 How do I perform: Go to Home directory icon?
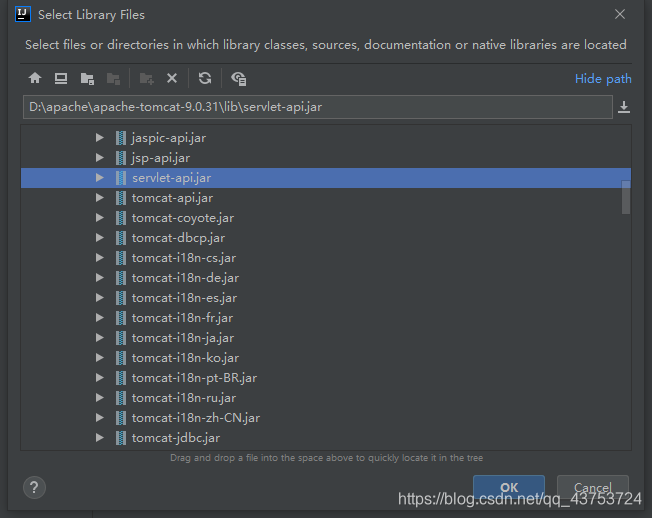click(x=35, y=78)
